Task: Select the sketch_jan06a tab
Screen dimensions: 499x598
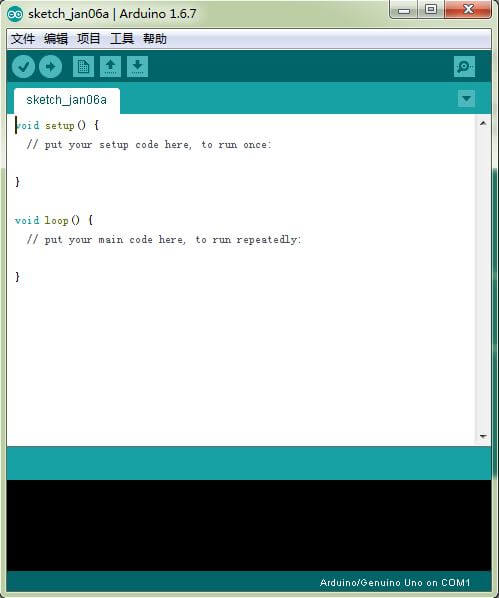Action: (67, 100)
